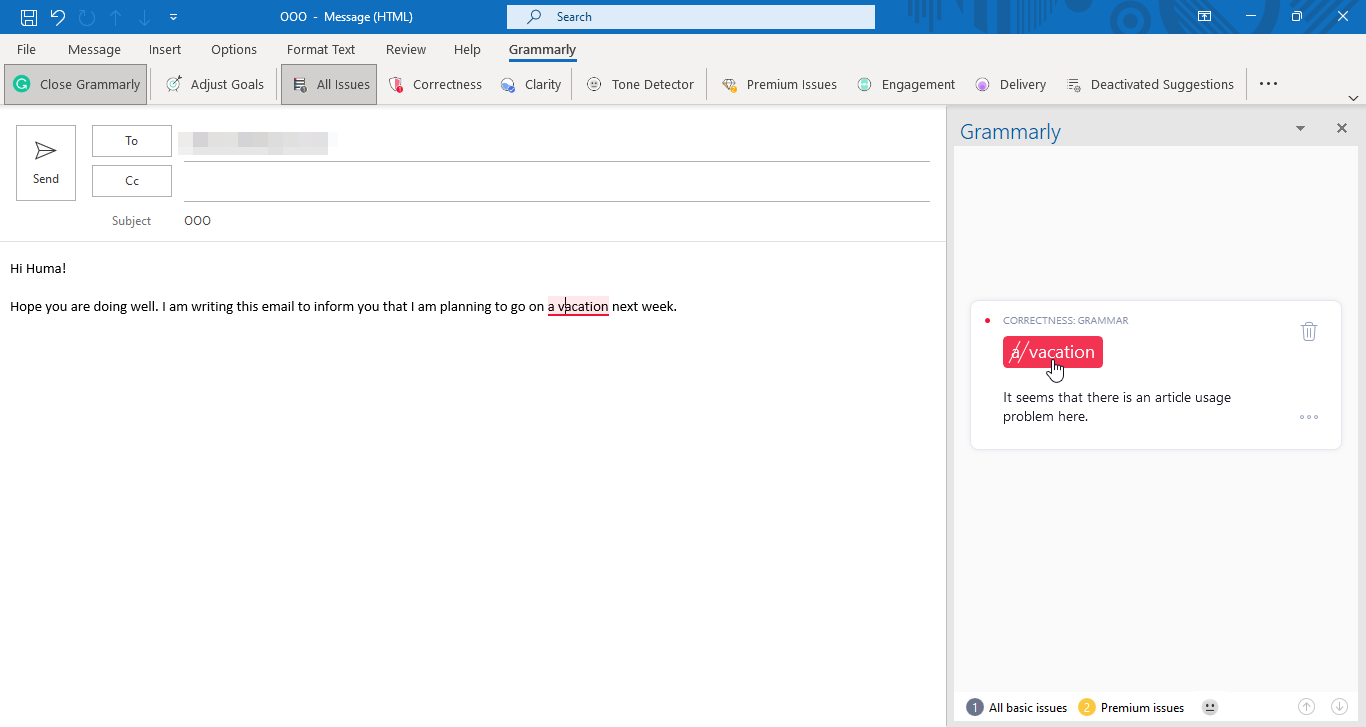Open the Format Text tab
This screenshot has height=727, width=1366.
pyautogui.click(x=320, y=49)
